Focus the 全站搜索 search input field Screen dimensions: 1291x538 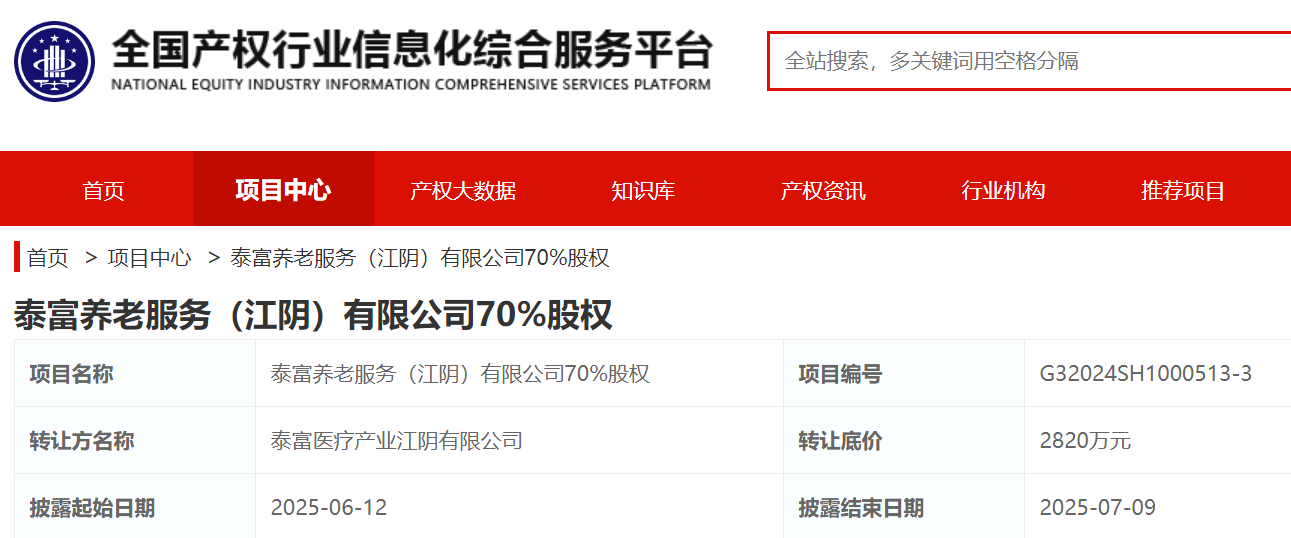coord(1029,61)
